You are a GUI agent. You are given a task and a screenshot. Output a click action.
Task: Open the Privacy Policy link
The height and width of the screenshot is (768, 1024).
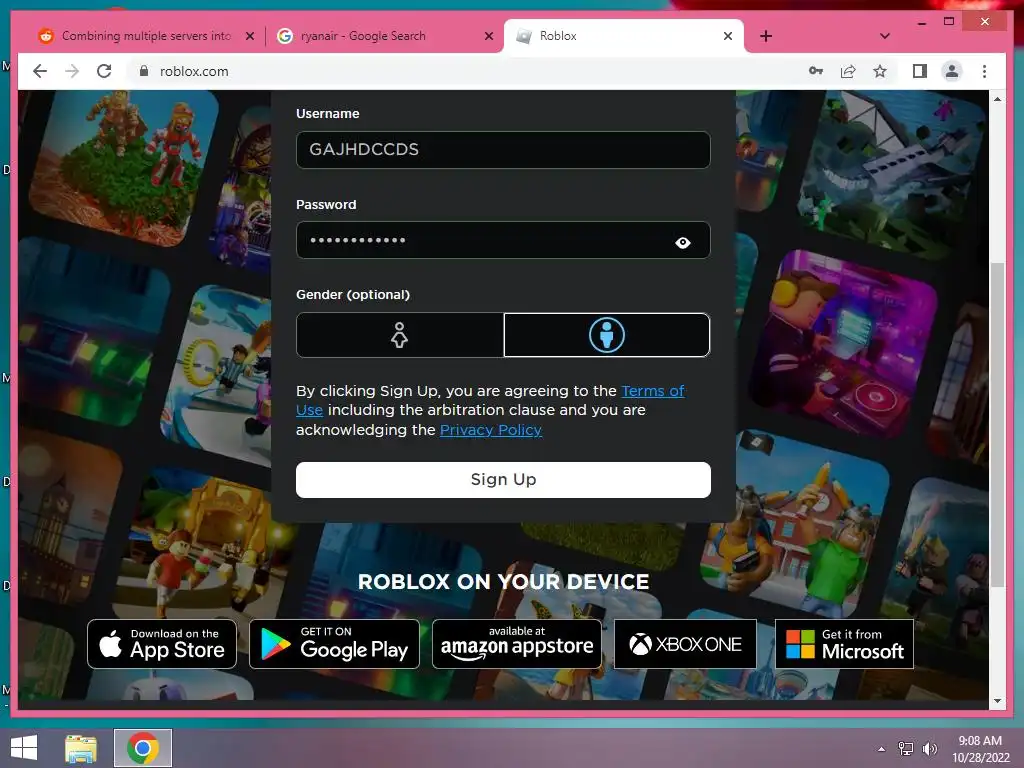(490, 430)
